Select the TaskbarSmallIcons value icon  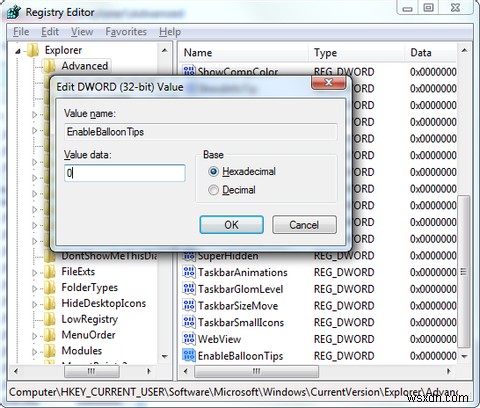(x=189, y=322)
